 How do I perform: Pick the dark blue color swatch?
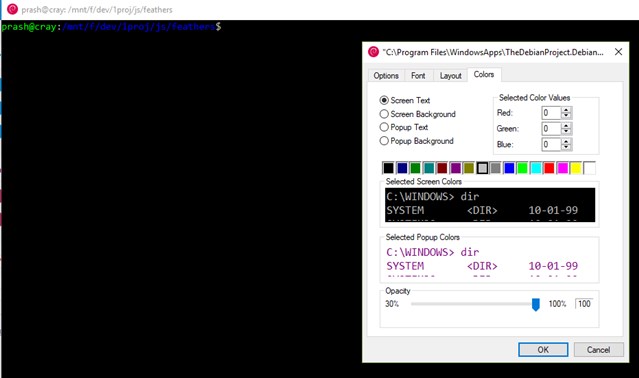click(402, 168)
